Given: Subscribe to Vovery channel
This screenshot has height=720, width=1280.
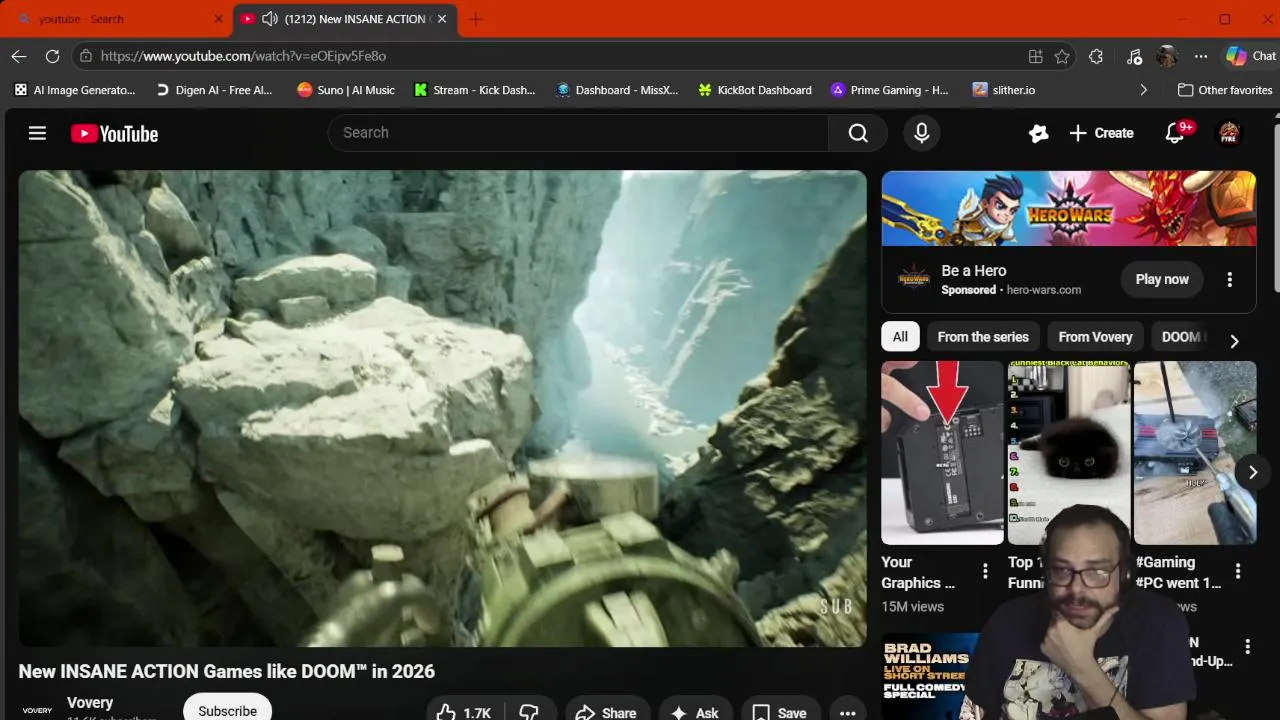Looking at the screenshot, I should point(227,709).
